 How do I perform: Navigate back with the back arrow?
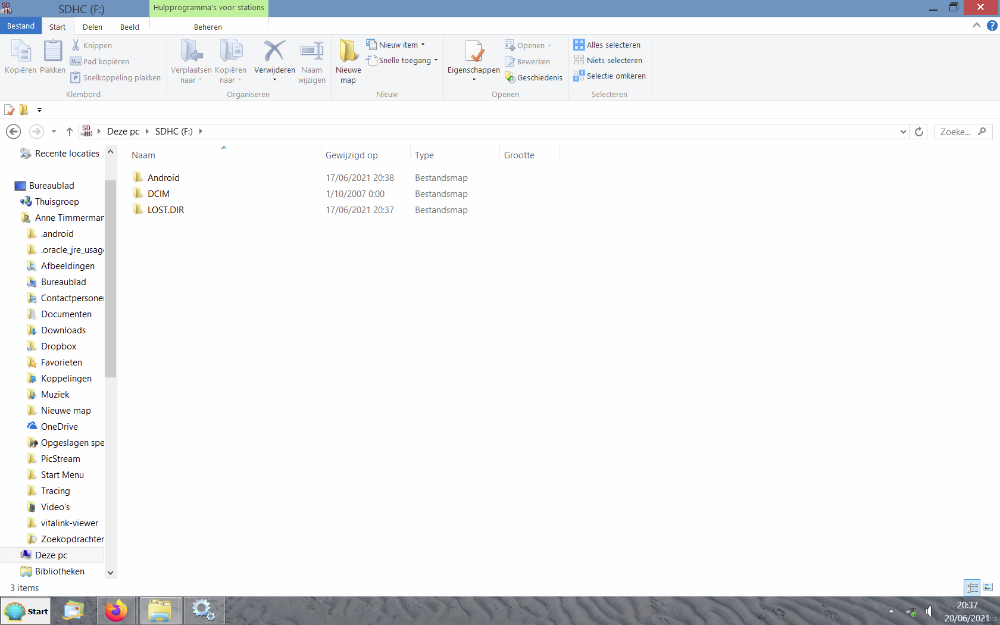pyautogui.click(x=14, y=131)
